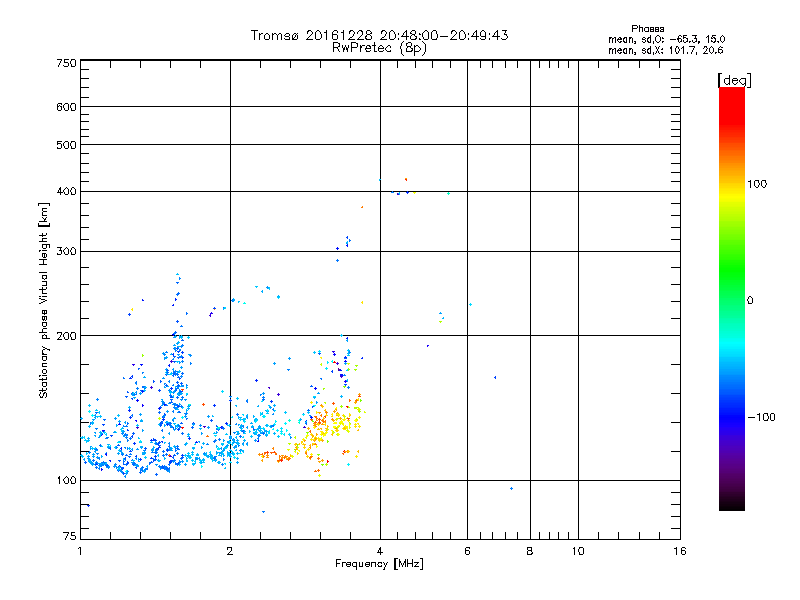Click the colorbar tick label '0'
Viewport: 800px width, 600px height.
(x=750, y=301)
